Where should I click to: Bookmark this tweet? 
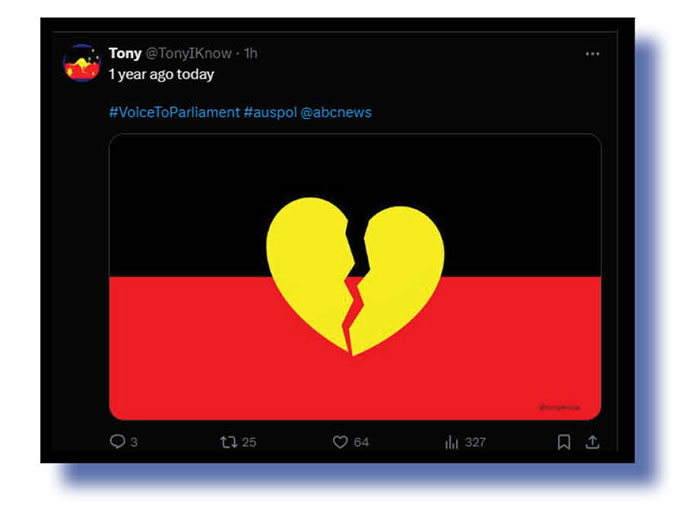(x=564, y=441)
